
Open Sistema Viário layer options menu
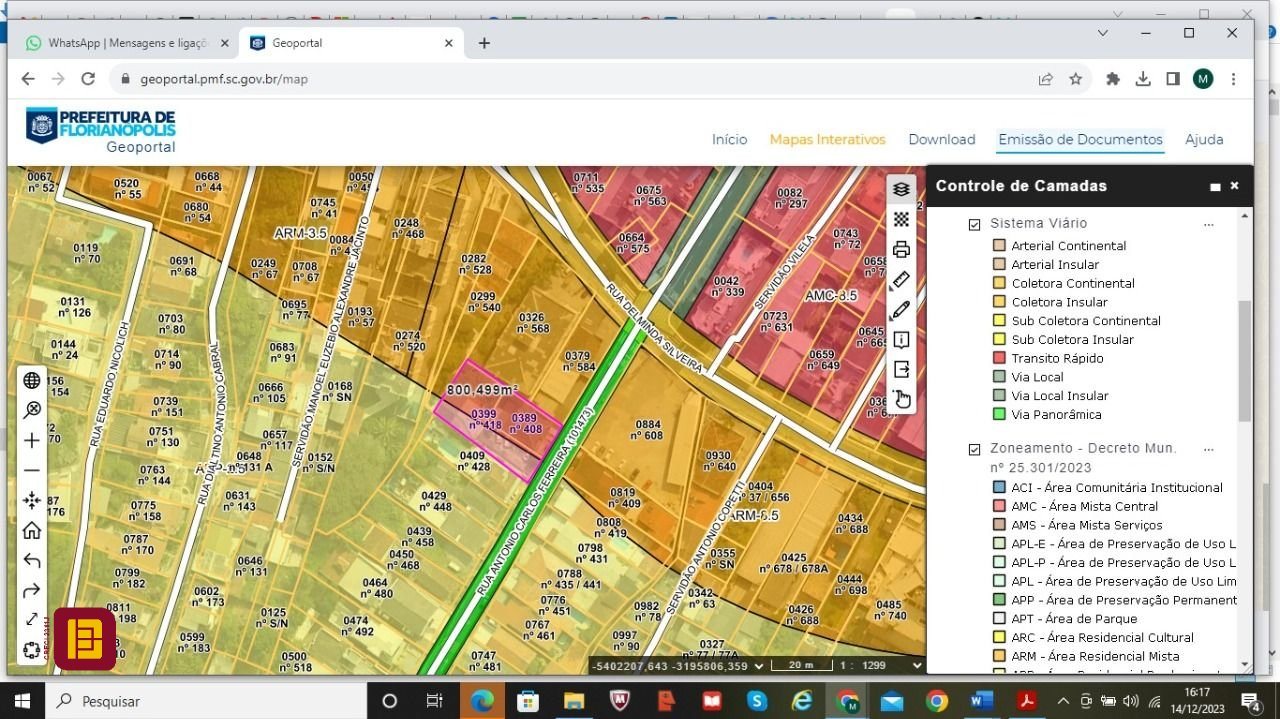pyautogui.click(x=1208, y=224)
